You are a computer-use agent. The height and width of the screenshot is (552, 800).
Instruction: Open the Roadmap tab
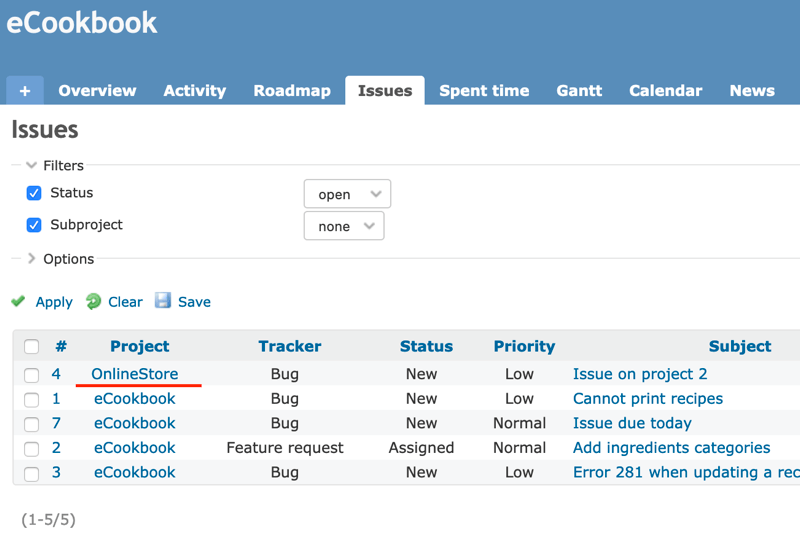pyautogui.click(x=292, y=91)
